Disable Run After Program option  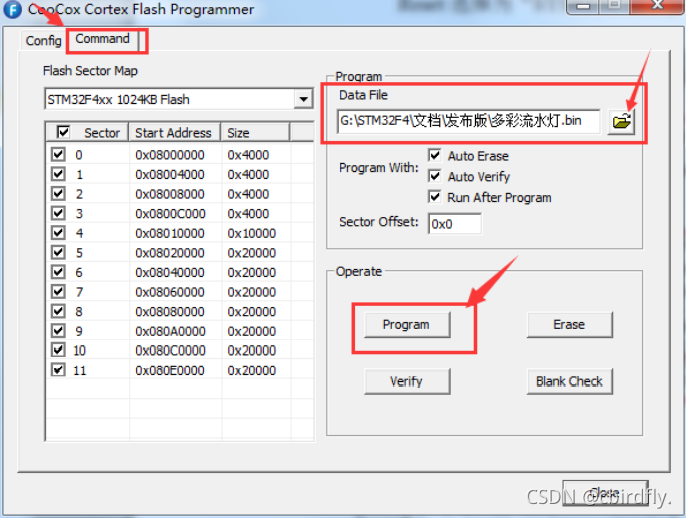click(x=434, y=197)
